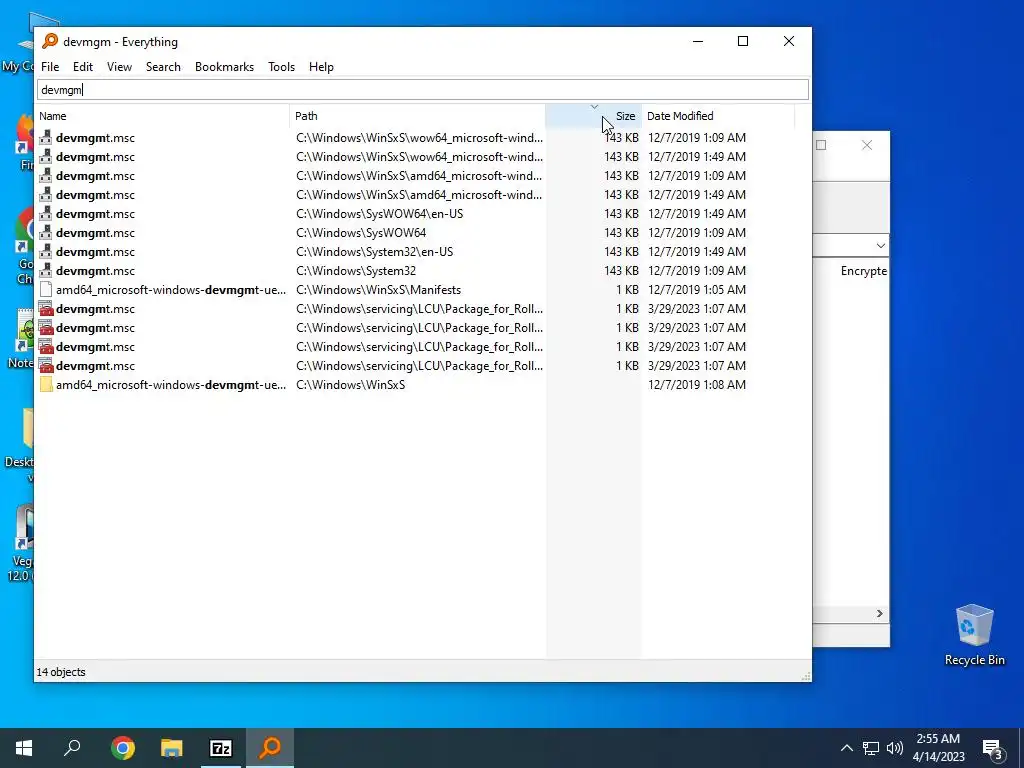1024x768 pixels.
Task: Open the network status tray icon
Action: (x=871, y=748)
